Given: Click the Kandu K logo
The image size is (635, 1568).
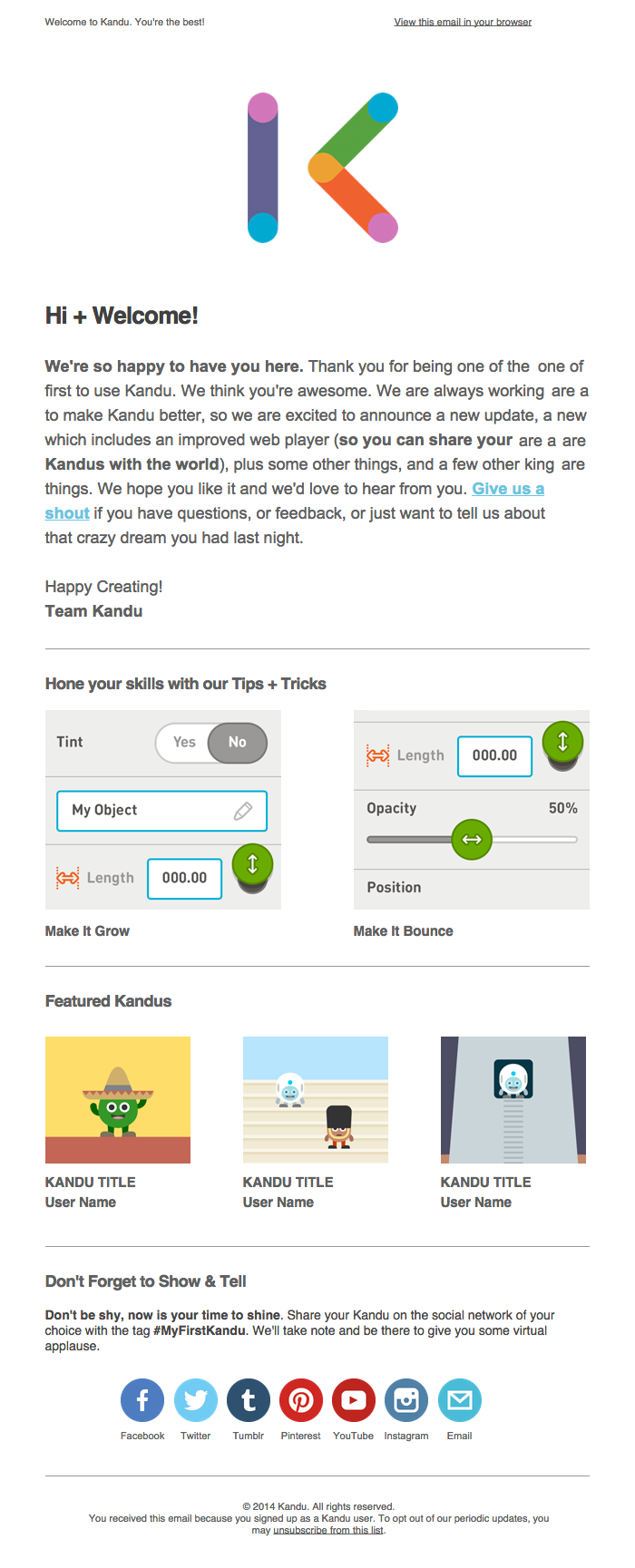Looking at the screenshot, I should [322, 168].
